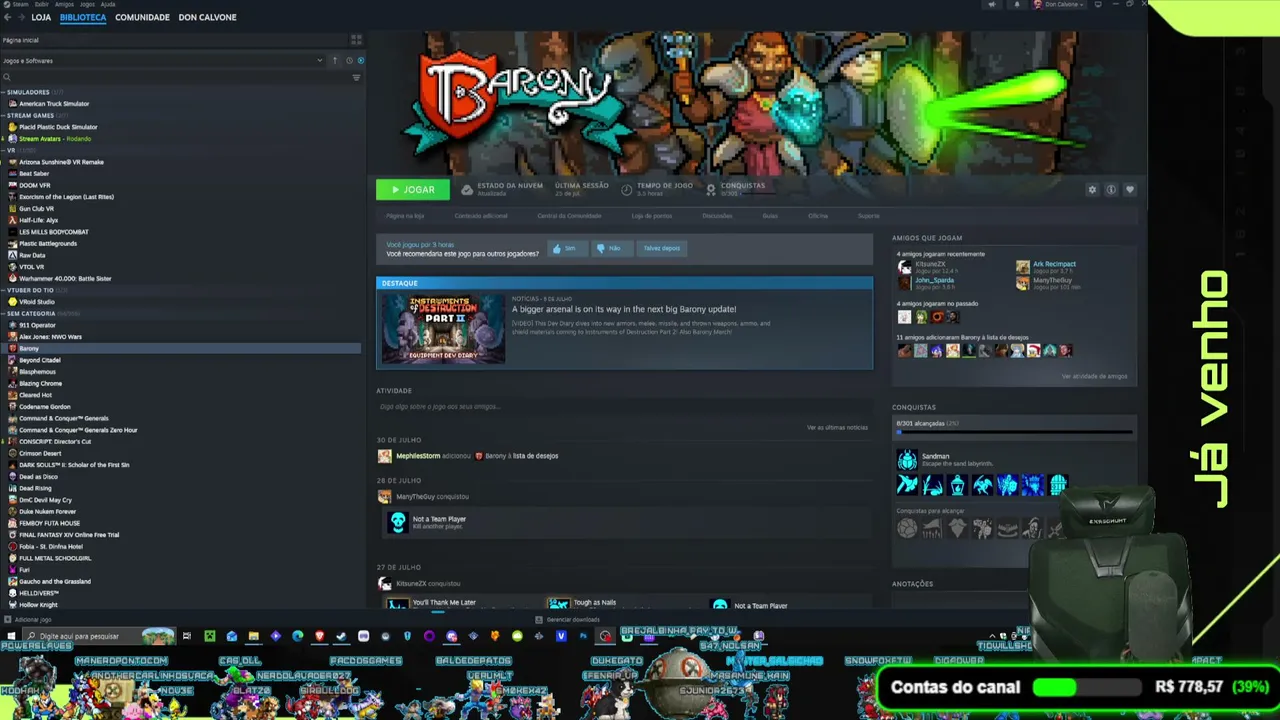The height and width of the screenshot is (720, 1280).
Task: Open the Central da Comunidade link
Action: tap(569, 216)
